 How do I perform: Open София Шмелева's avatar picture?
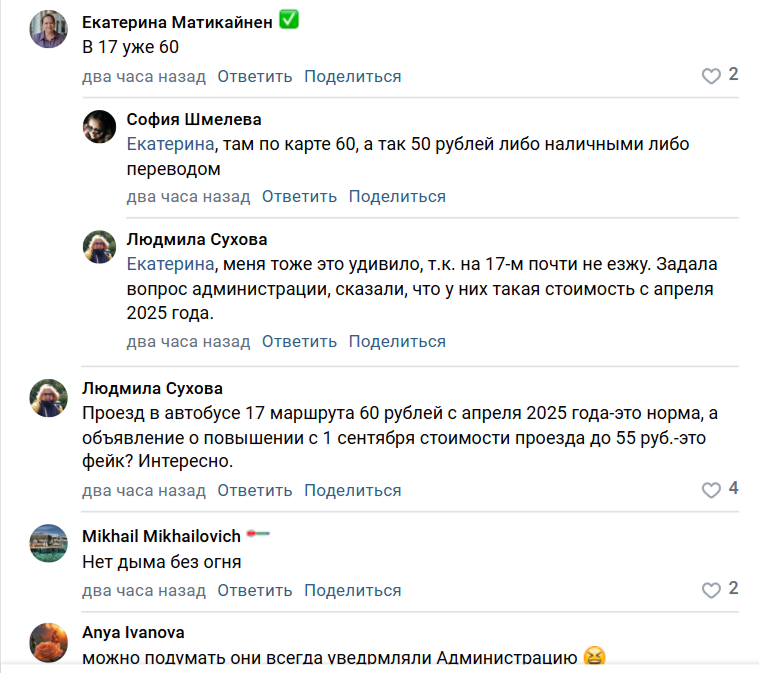click(99, 126)
